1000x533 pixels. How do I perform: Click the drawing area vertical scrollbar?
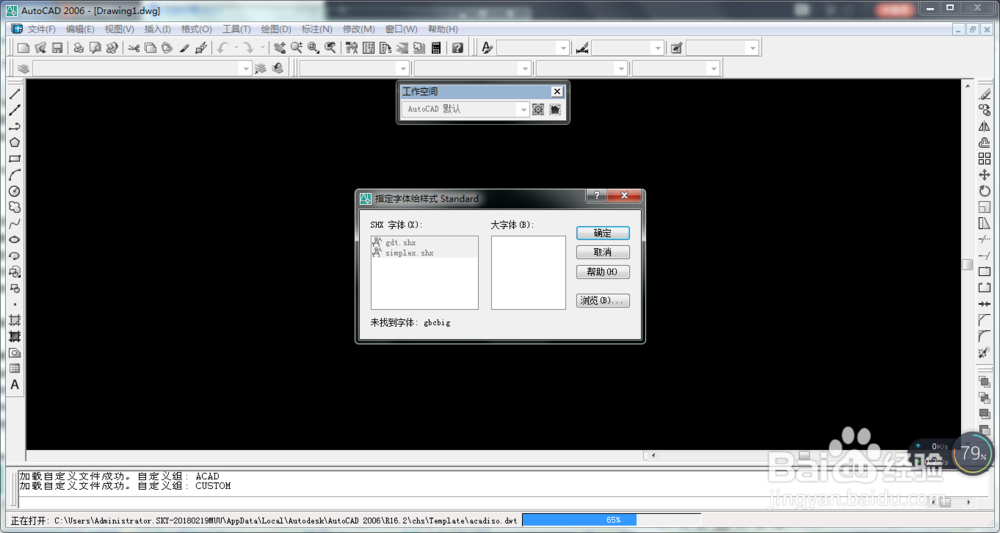pyautogui.click(x=967, y=265)
